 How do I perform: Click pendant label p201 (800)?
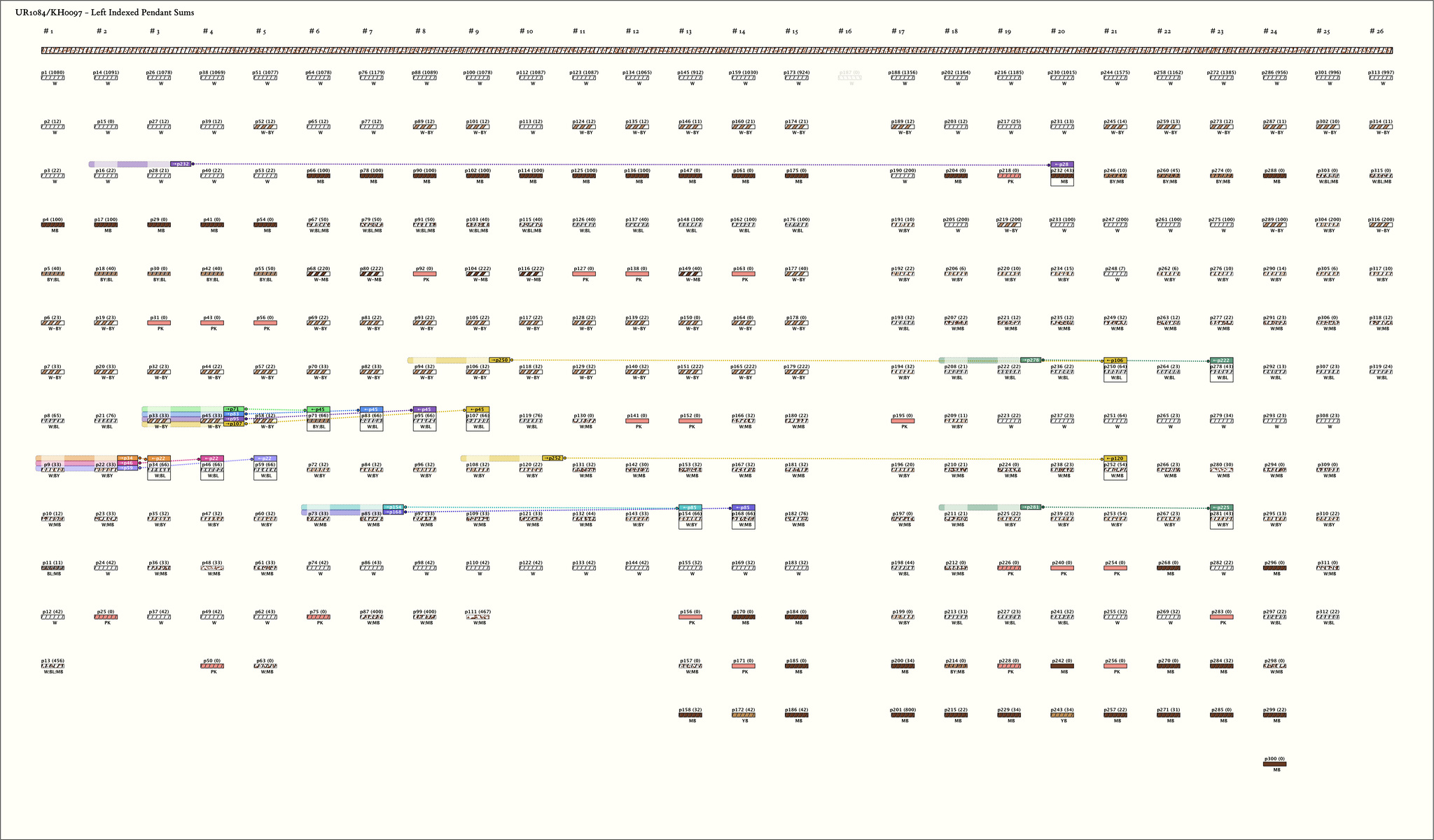tap(903, 710)
